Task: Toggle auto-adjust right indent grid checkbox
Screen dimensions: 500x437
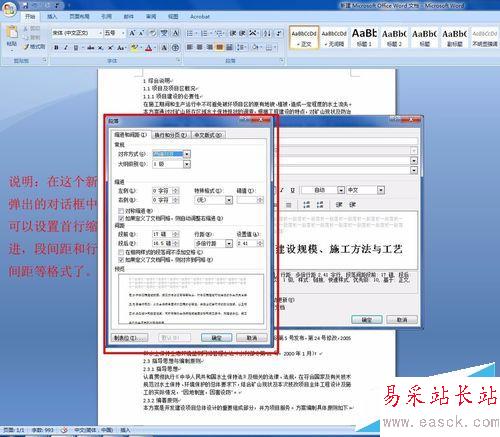Action: 121,219
